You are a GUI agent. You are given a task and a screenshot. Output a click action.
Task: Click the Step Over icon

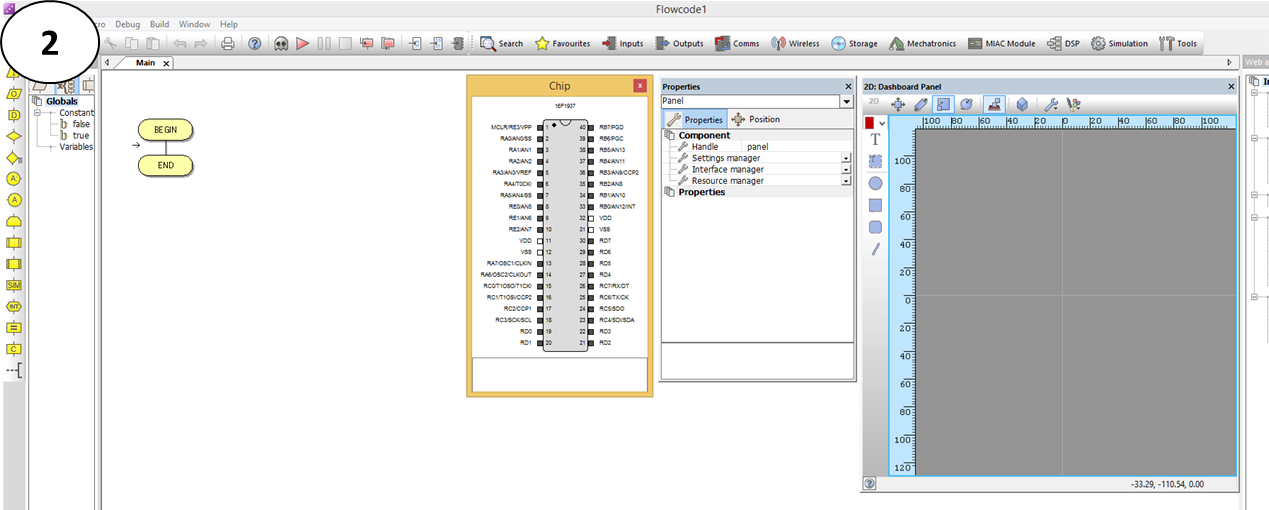point(388,44)
